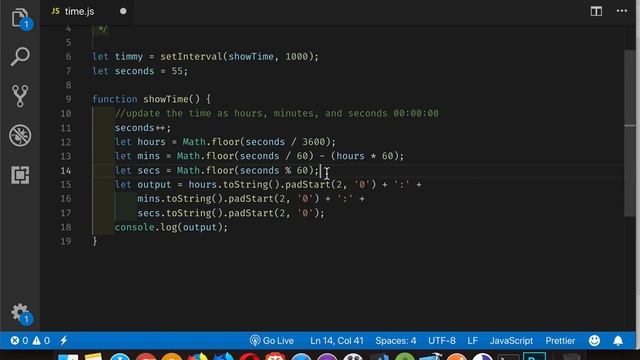Click 'mins.toString()' on line 16
Viewport: 640px width, 360px height.
point(180,199)
